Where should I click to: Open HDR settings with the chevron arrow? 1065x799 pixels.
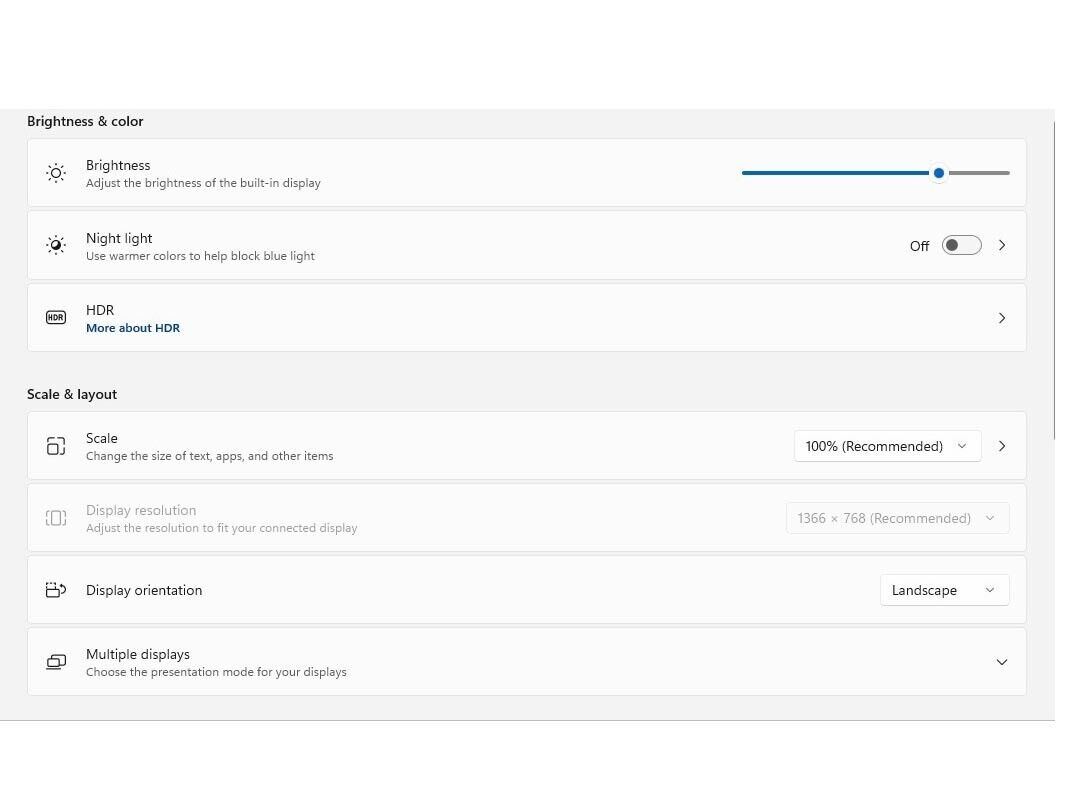point(1001,318)
